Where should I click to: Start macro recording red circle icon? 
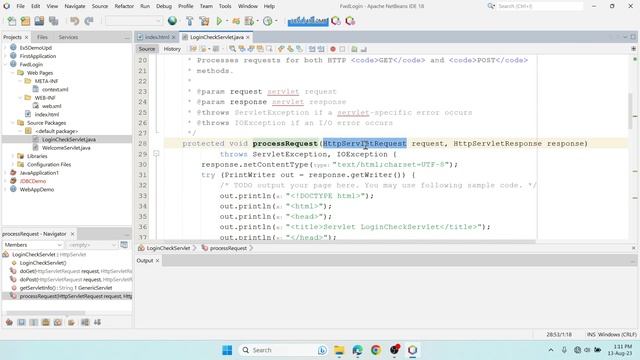[333, 49]
